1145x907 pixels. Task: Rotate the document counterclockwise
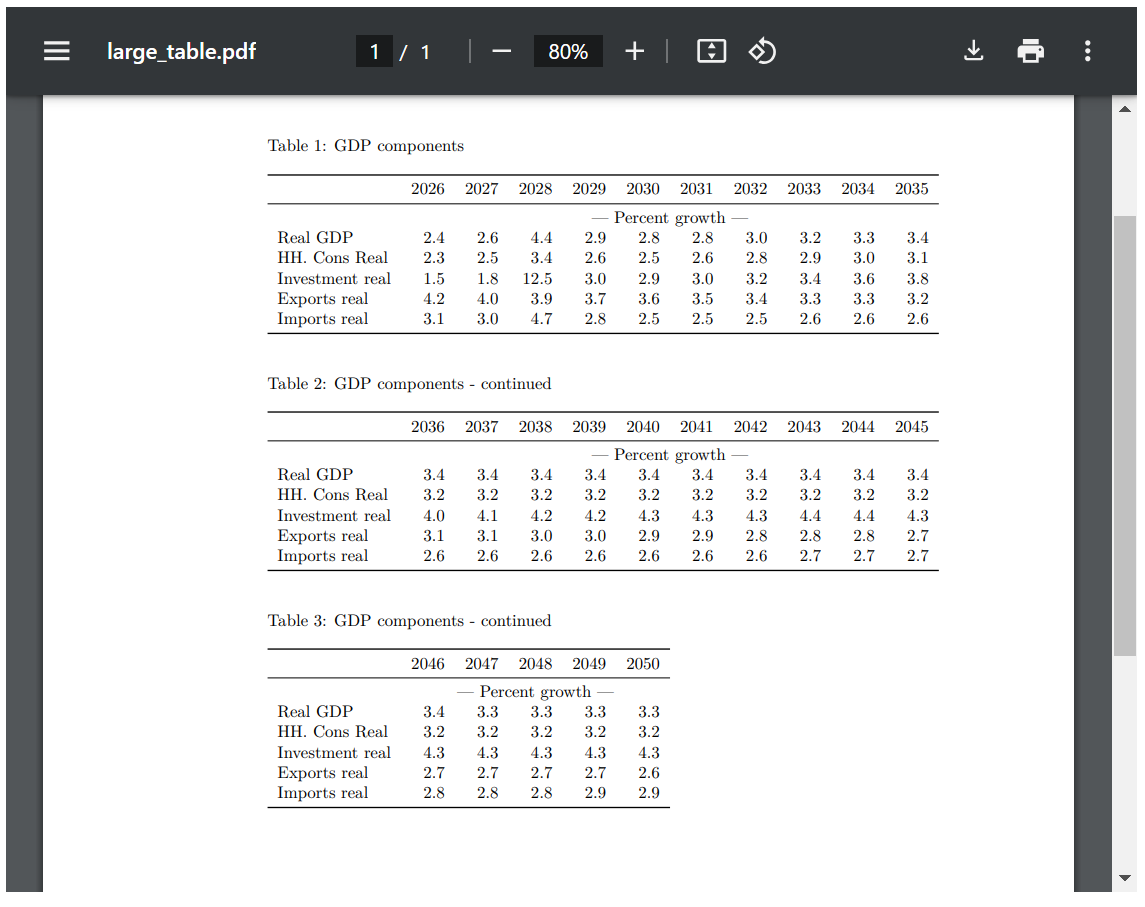(x=762, y=51)
